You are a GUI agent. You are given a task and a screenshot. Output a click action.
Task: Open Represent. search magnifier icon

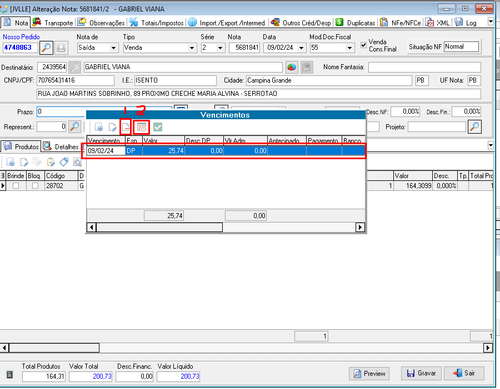[x=74, y=127]
